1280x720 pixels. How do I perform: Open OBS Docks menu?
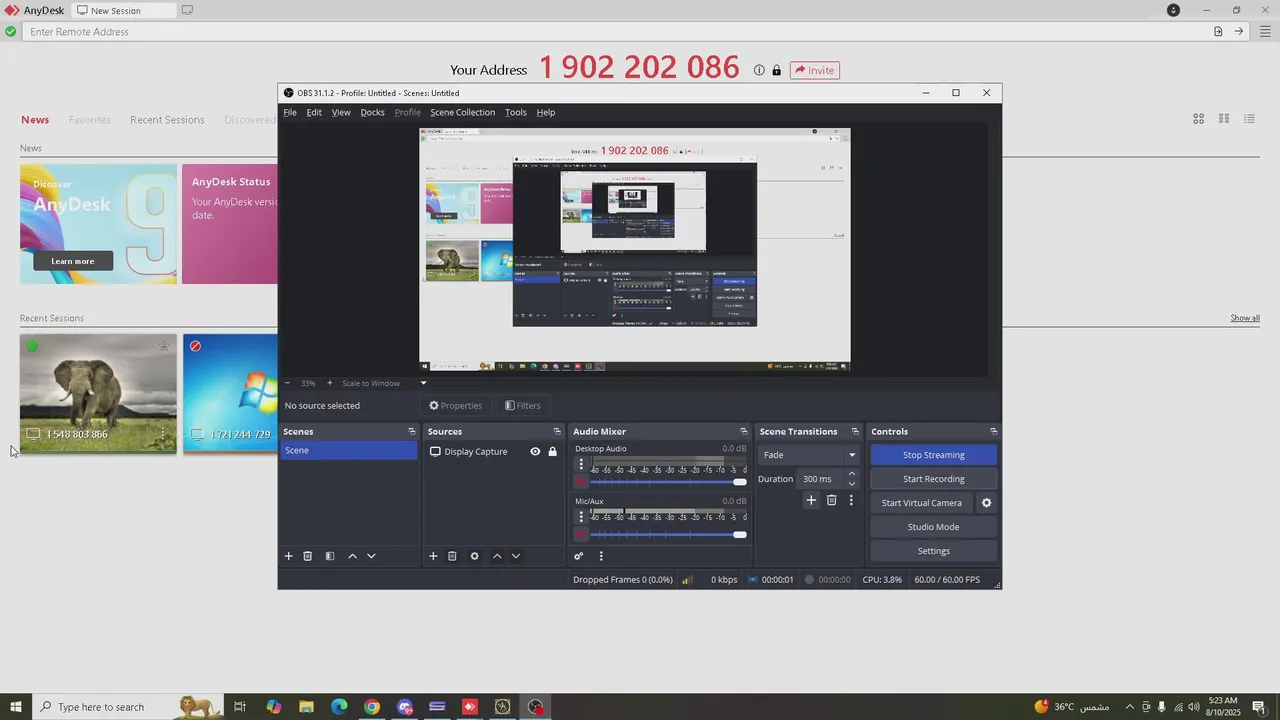tap(372, 112)
